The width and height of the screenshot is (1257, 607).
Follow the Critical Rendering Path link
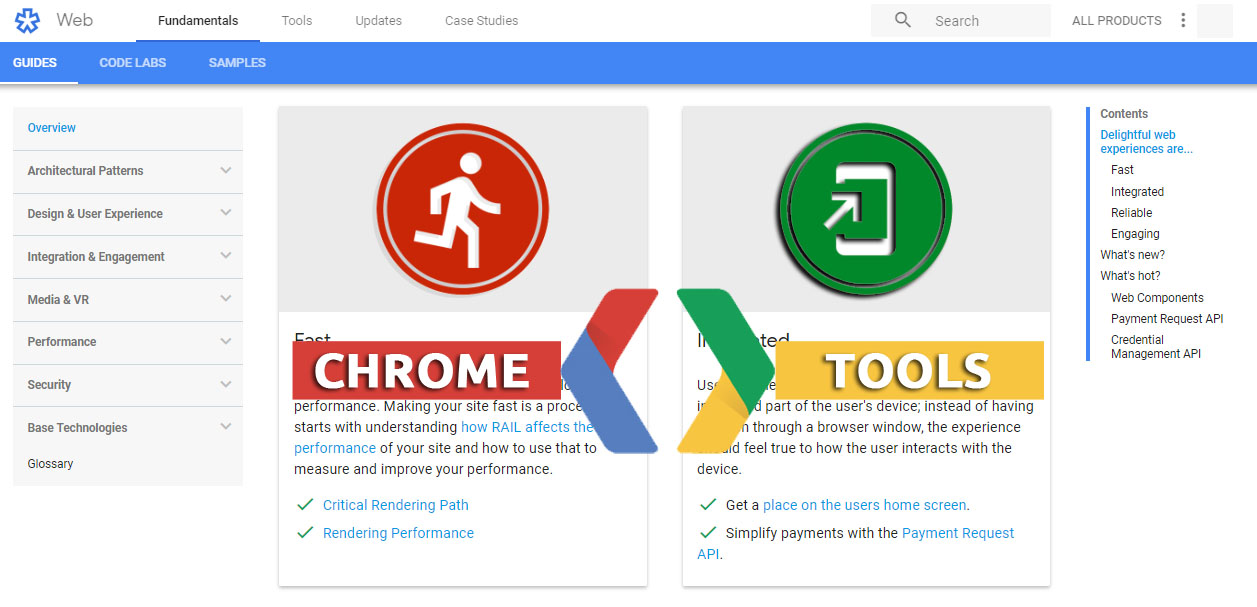(396, 505)
